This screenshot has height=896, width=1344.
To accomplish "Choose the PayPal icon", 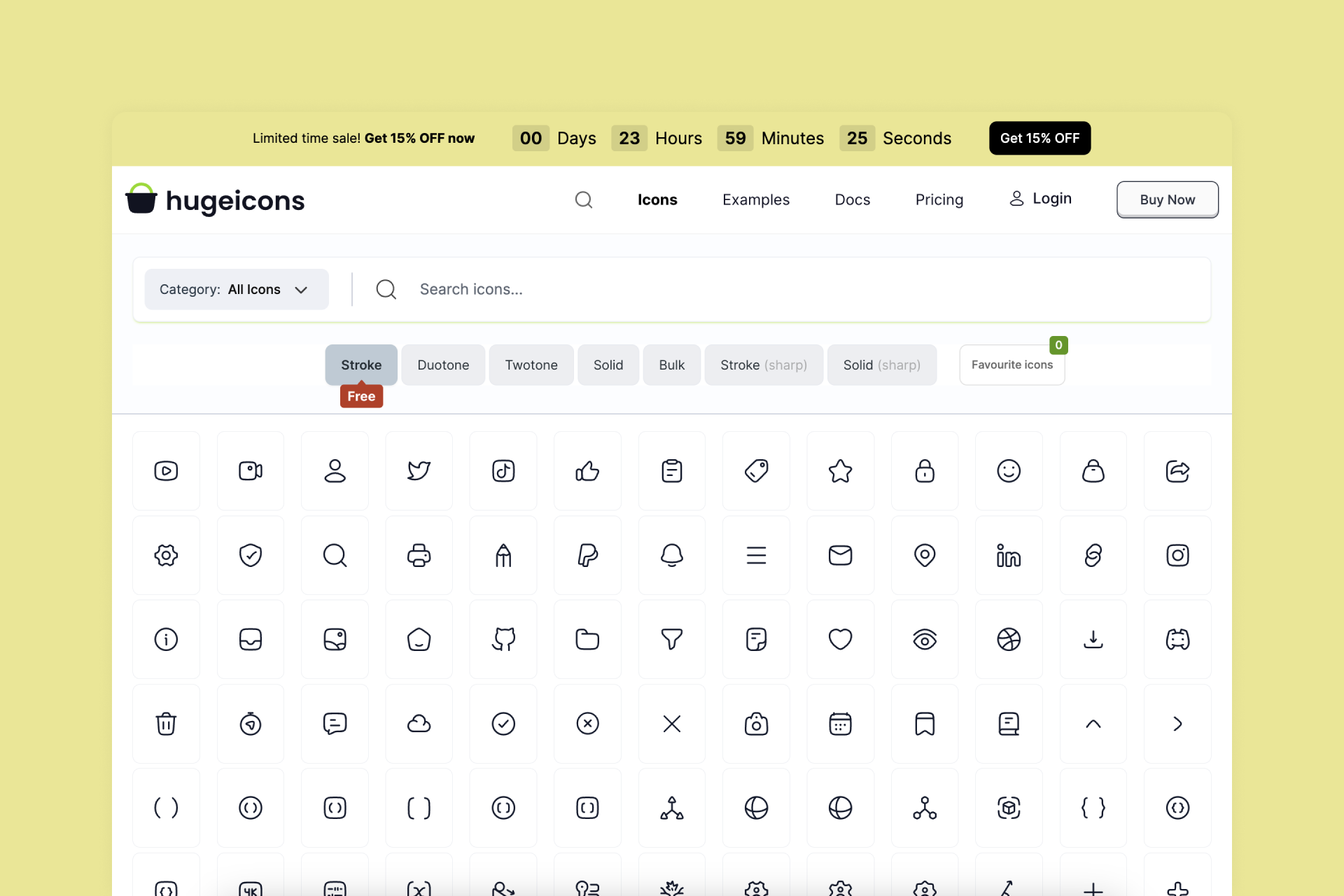I will point(587,555).
